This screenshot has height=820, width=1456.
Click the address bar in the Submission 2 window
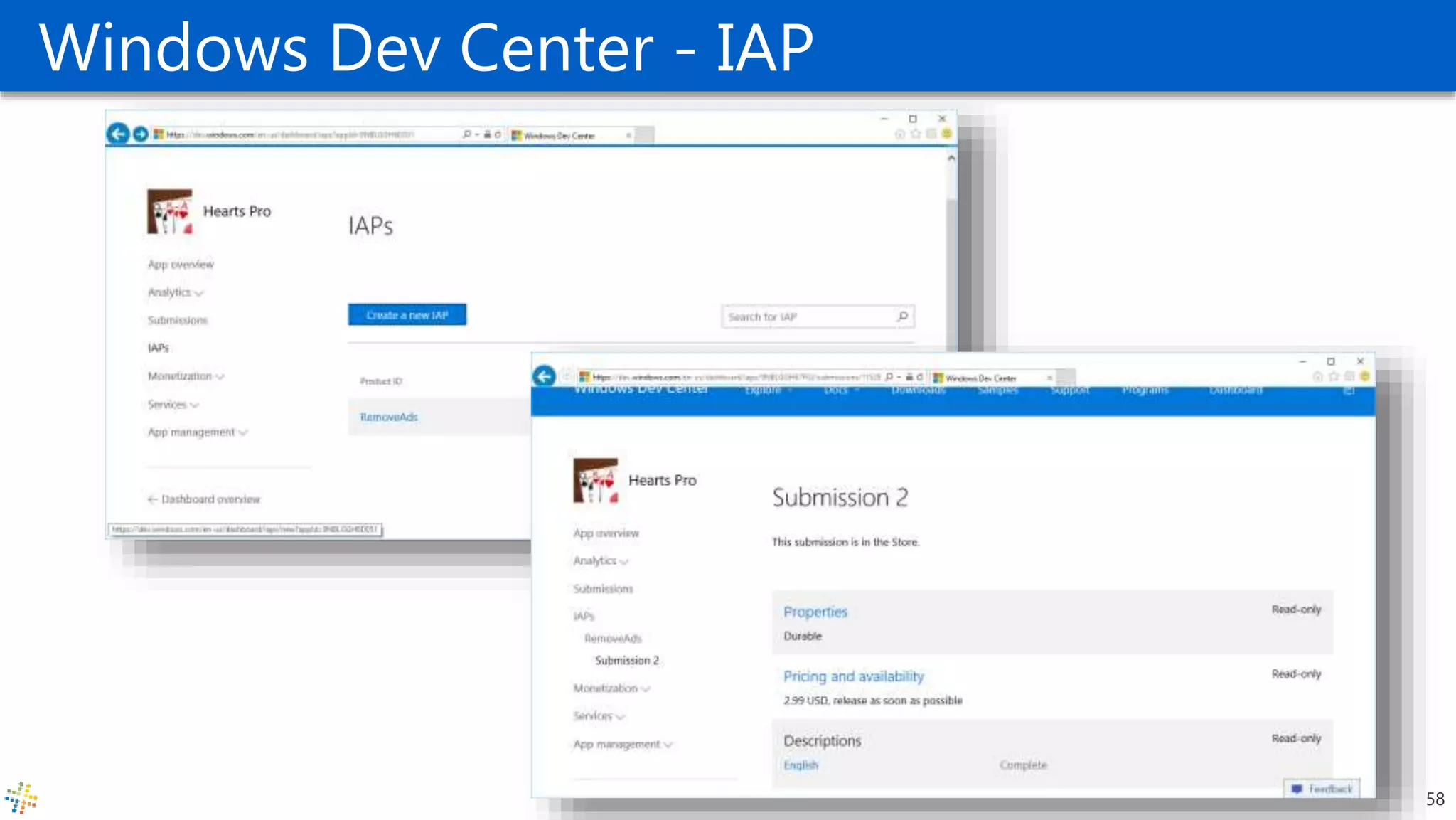(x=729, y=377)
